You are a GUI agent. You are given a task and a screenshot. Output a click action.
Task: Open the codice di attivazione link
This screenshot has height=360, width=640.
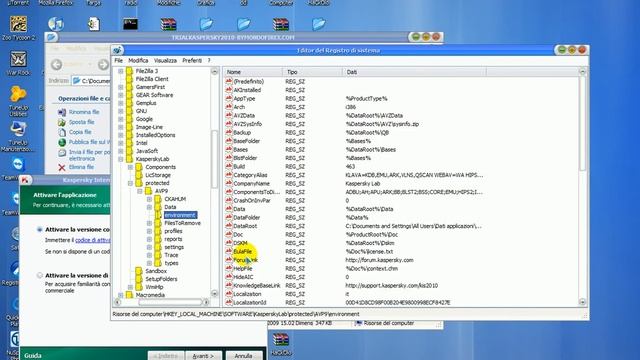pyautogui.click(x=93, y=240)
